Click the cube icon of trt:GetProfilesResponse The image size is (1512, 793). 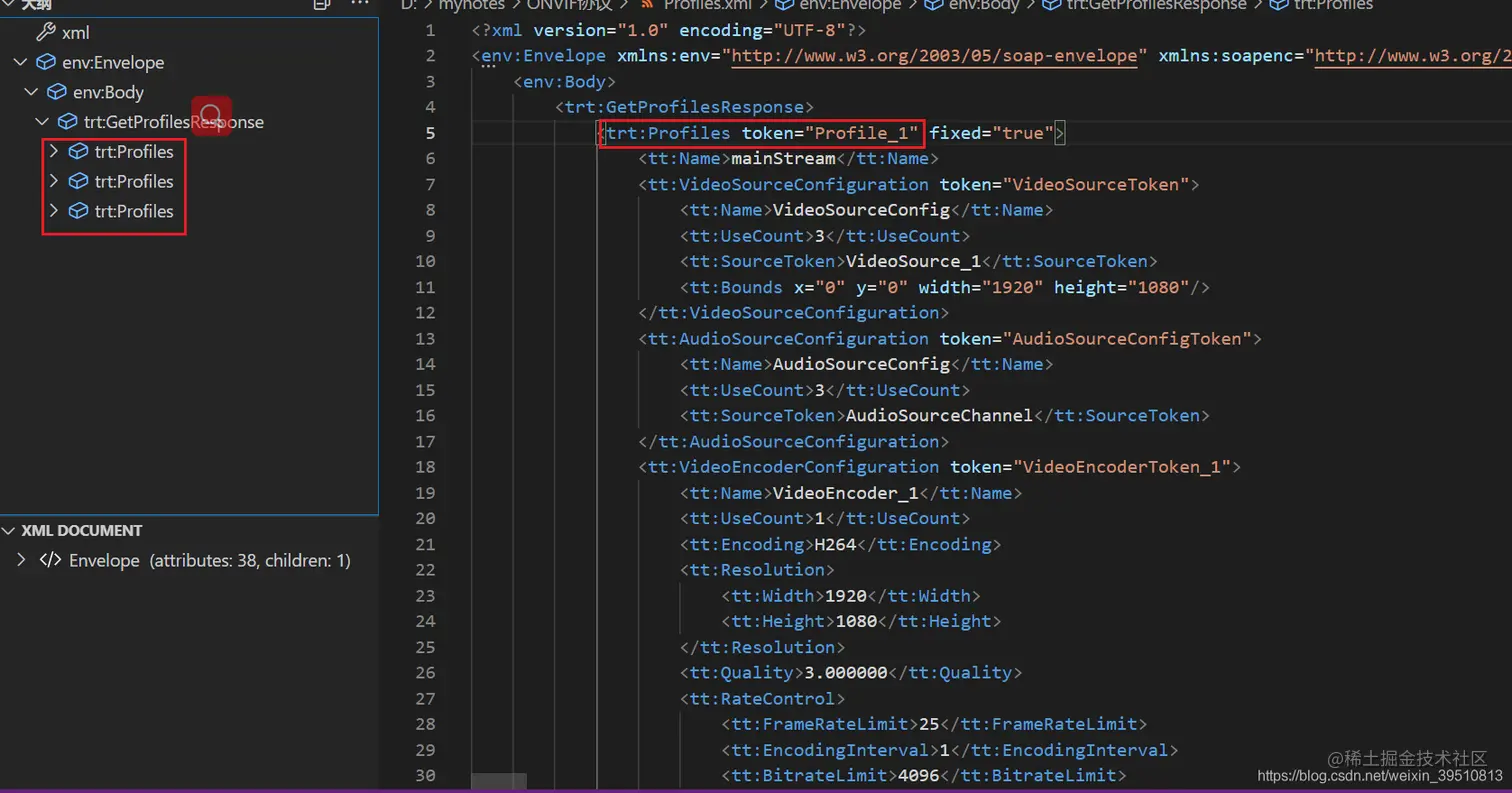(67, 122)
